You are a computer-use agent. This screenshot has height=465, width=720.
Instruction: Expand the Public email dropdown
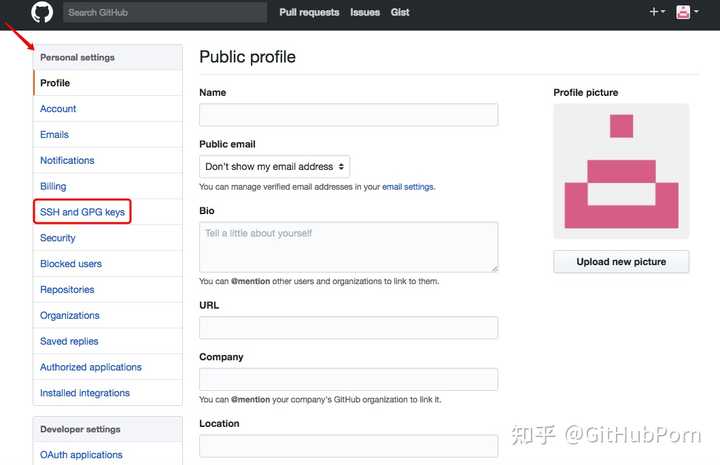[x=274, y=167]
